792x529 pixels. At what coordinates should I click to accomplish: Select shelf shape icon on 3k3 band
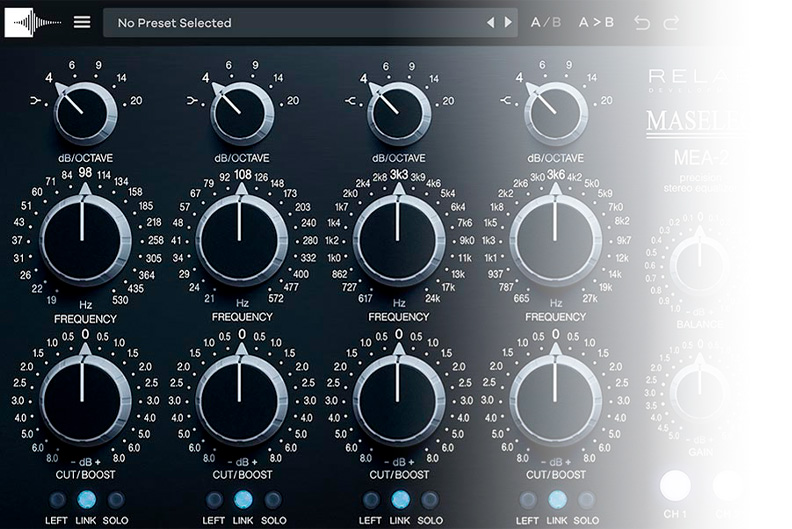click(350, 102)
